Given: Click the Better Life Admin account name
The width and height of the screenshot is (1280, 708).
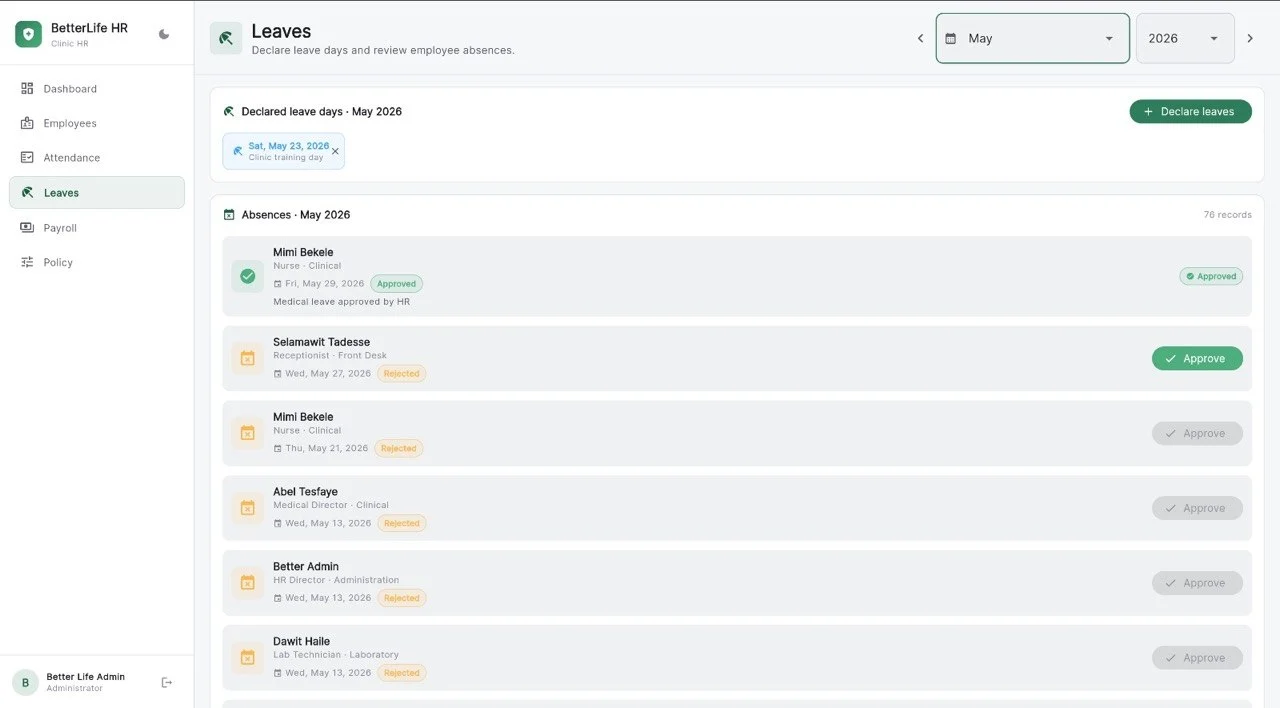Looking at the screenshot, I should 86,677.
